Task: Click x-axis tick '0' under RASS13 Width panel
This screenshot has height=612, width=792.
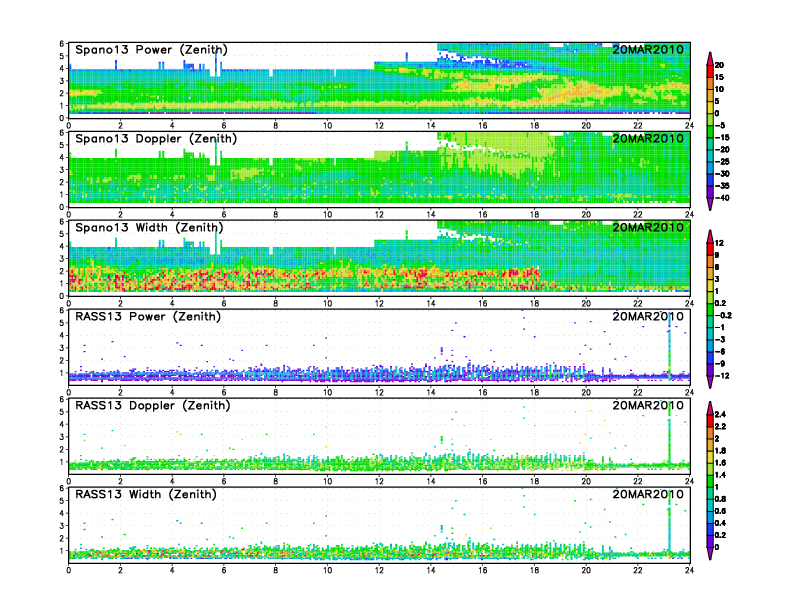Action: coord(69,570)
